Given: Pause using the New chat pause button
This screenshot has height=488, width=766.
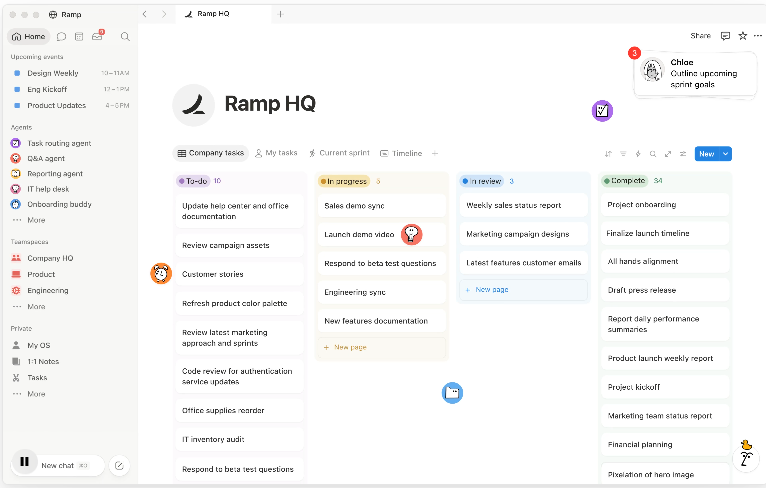Looking at the screenshot, I should (24, 462).
